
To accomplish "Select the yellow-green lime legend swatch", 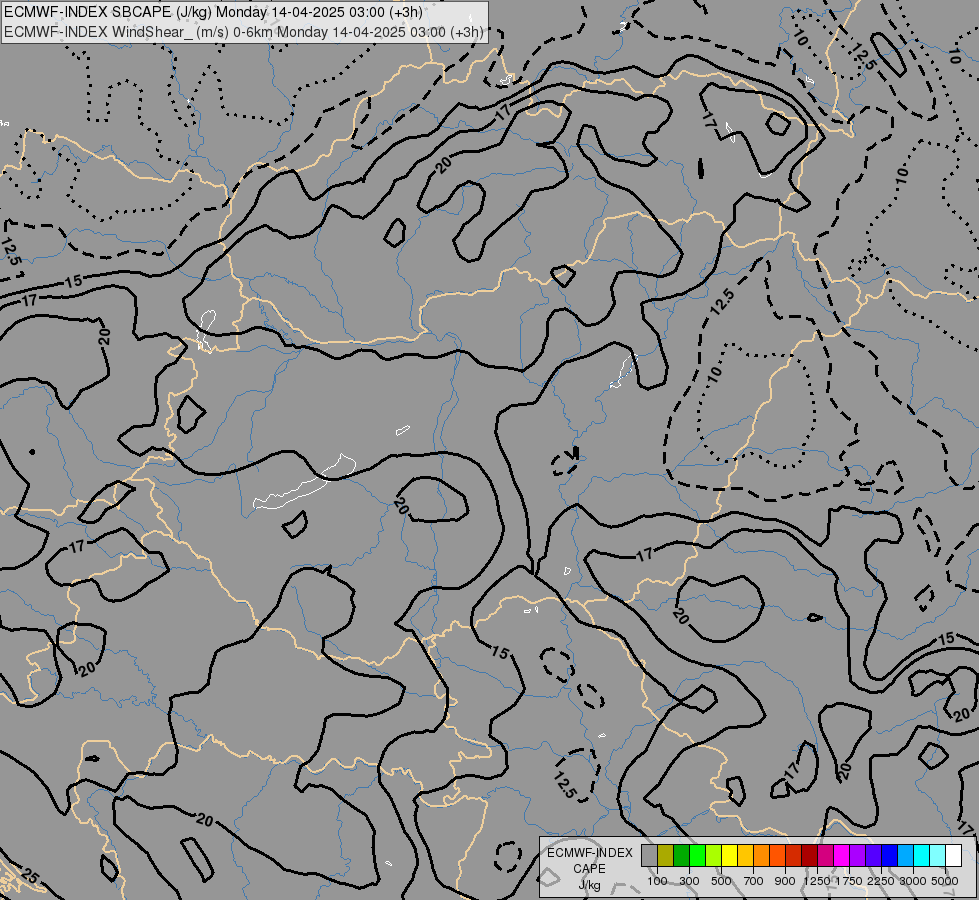I will tap(714, 855).
